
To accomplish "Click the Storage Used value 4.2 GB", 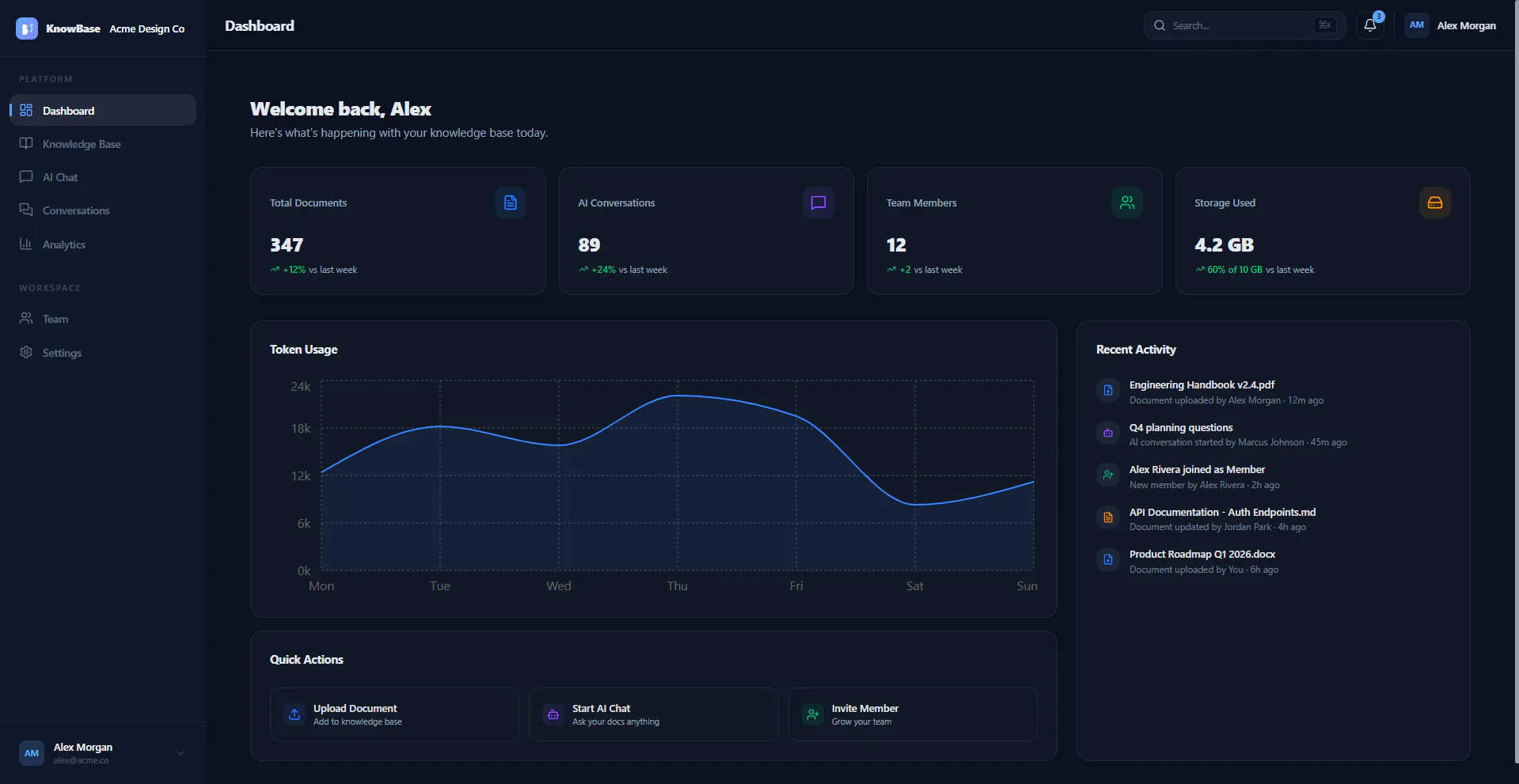I will pyautogui.click(x=1224, y=244).
